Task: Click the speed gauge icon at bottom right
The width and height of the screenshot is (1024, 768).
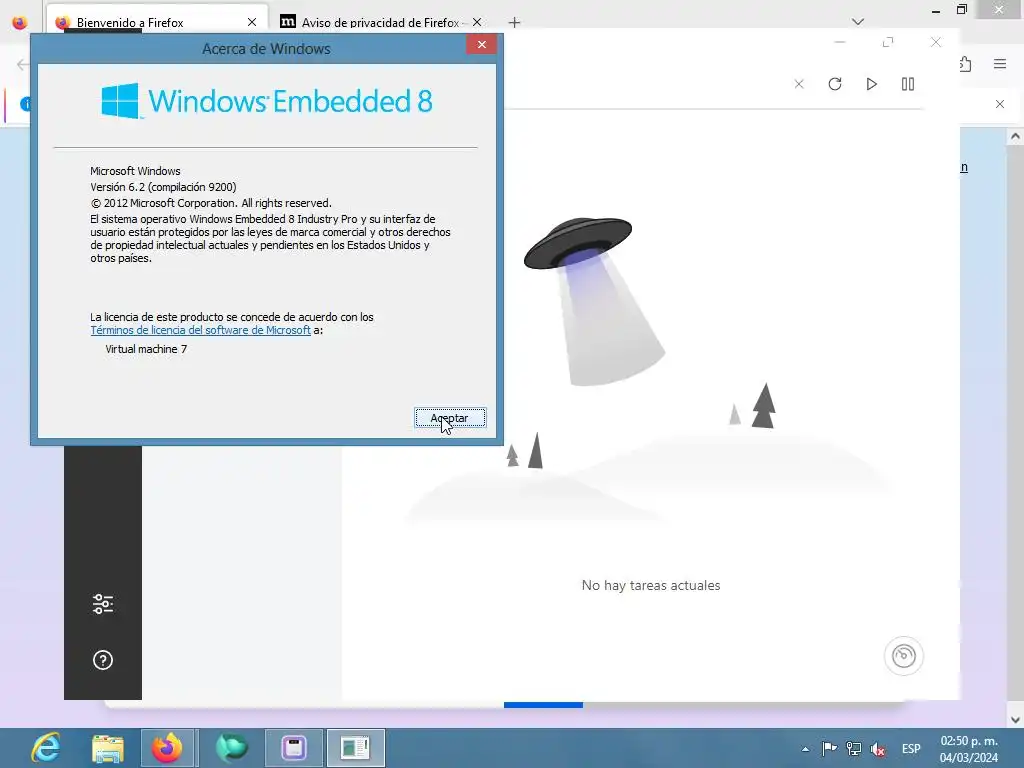Action: 904,656
